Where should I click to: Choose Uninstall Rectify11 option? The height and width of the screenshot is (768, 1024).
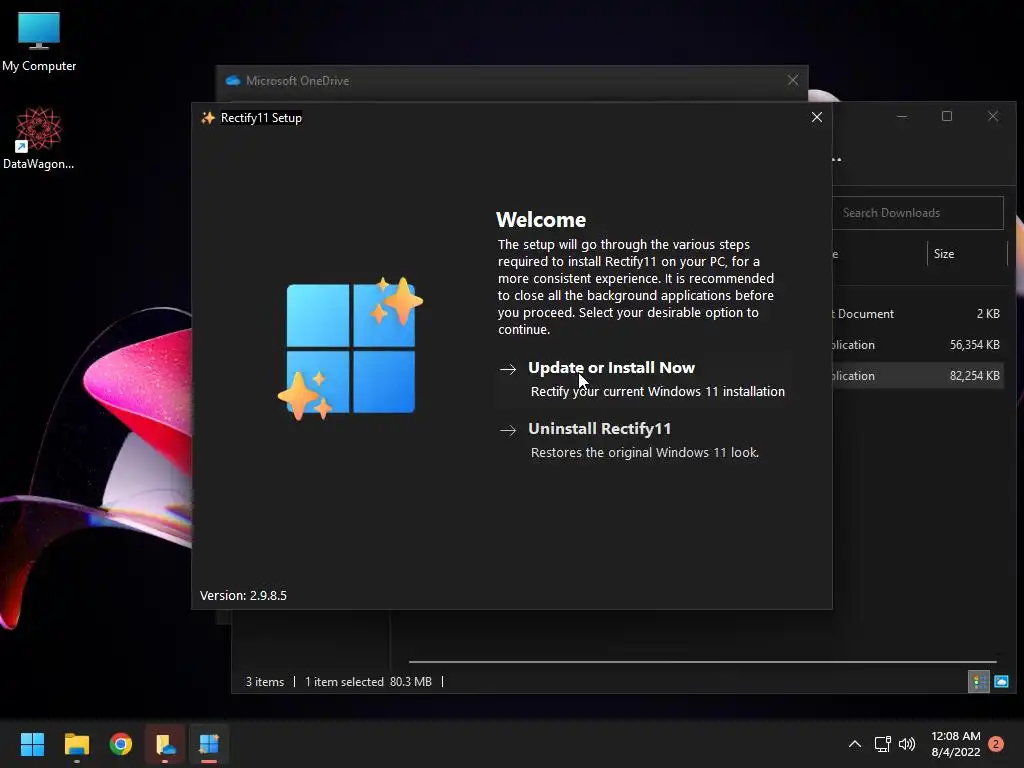pyautogui.click(x=643, y=440)
